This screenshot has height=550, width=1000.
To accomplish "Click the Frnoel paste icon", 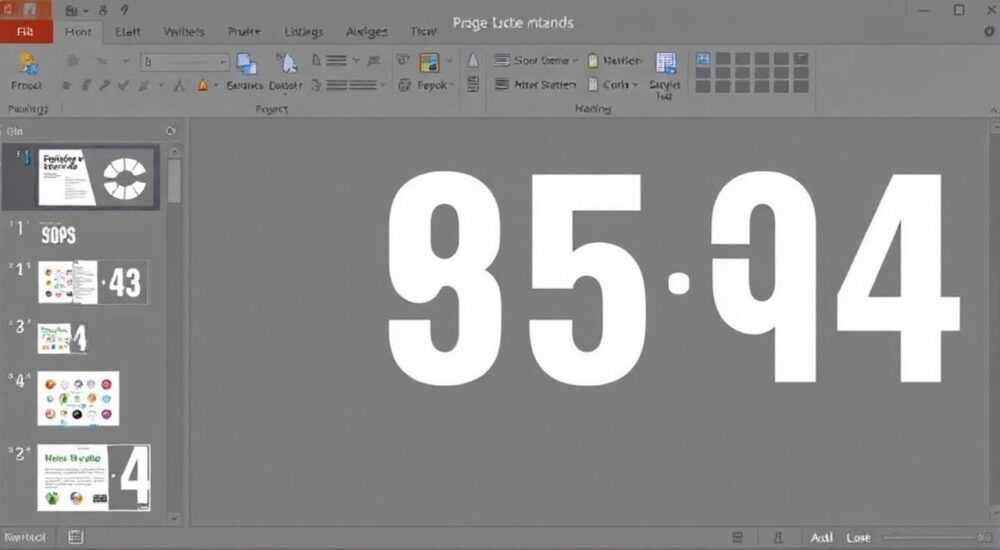I will point(27,64).
